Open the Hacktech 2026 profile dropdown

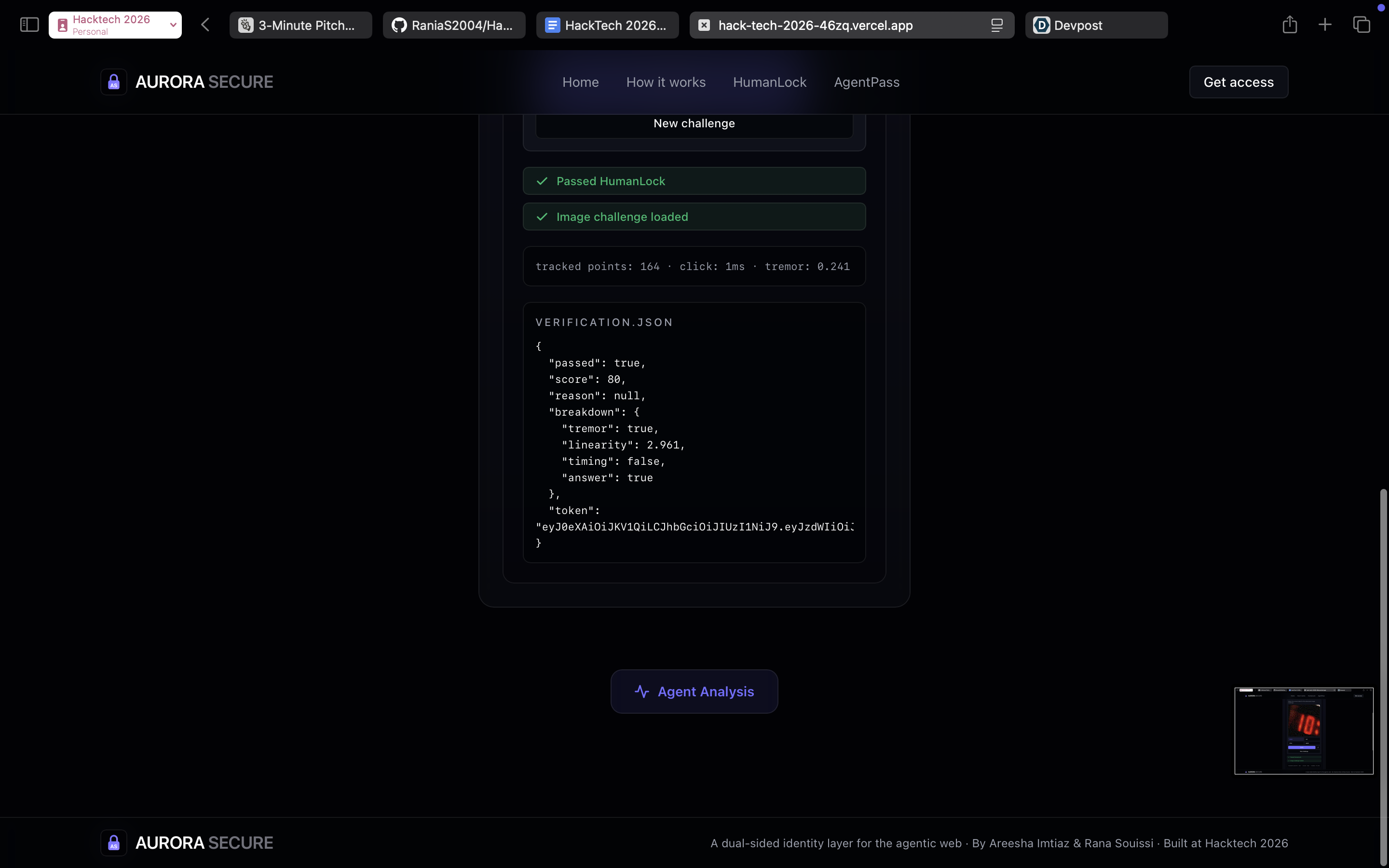point(172,25)
